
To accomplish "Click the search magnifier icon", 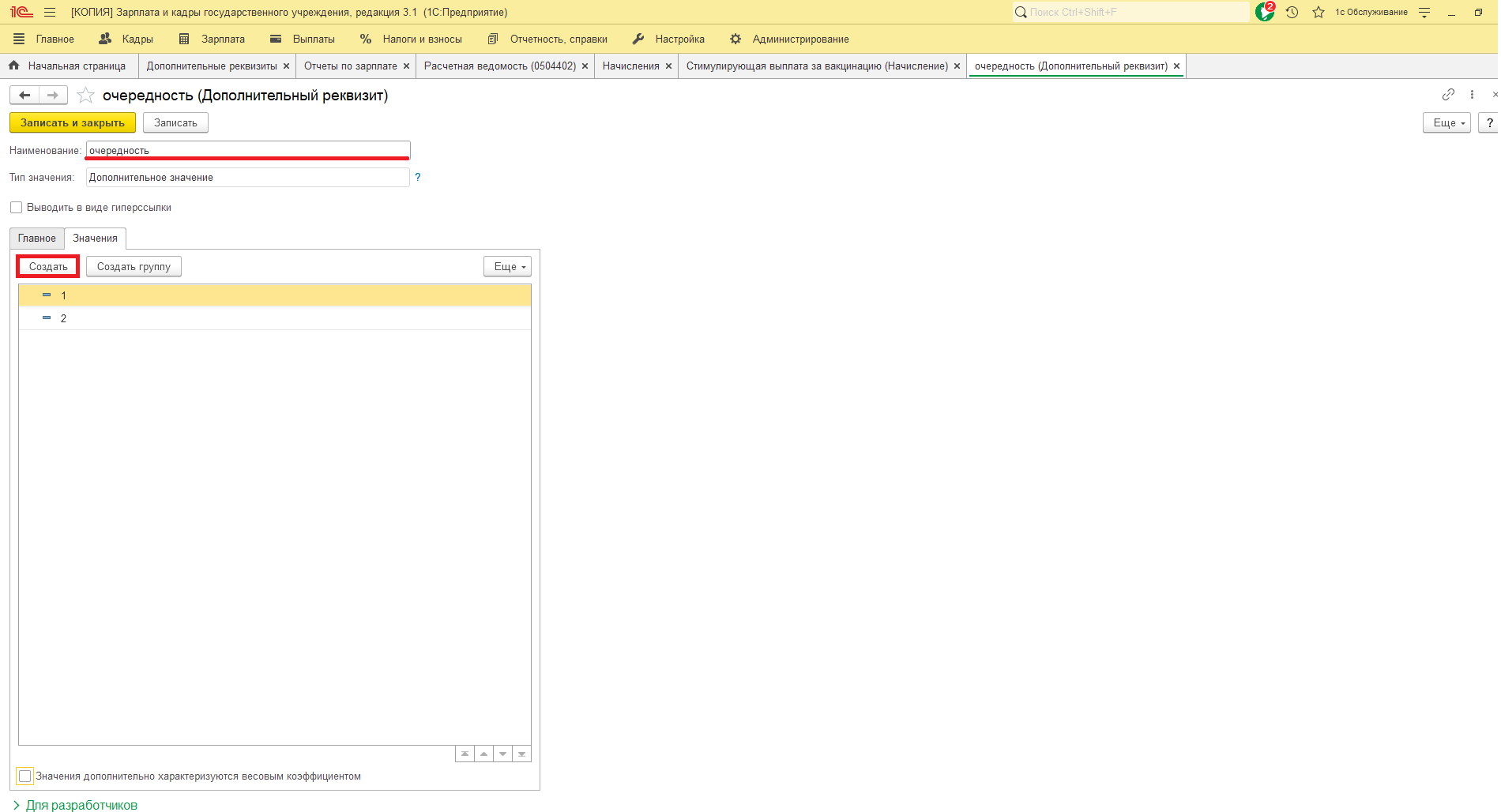I will click(1021, 12).
